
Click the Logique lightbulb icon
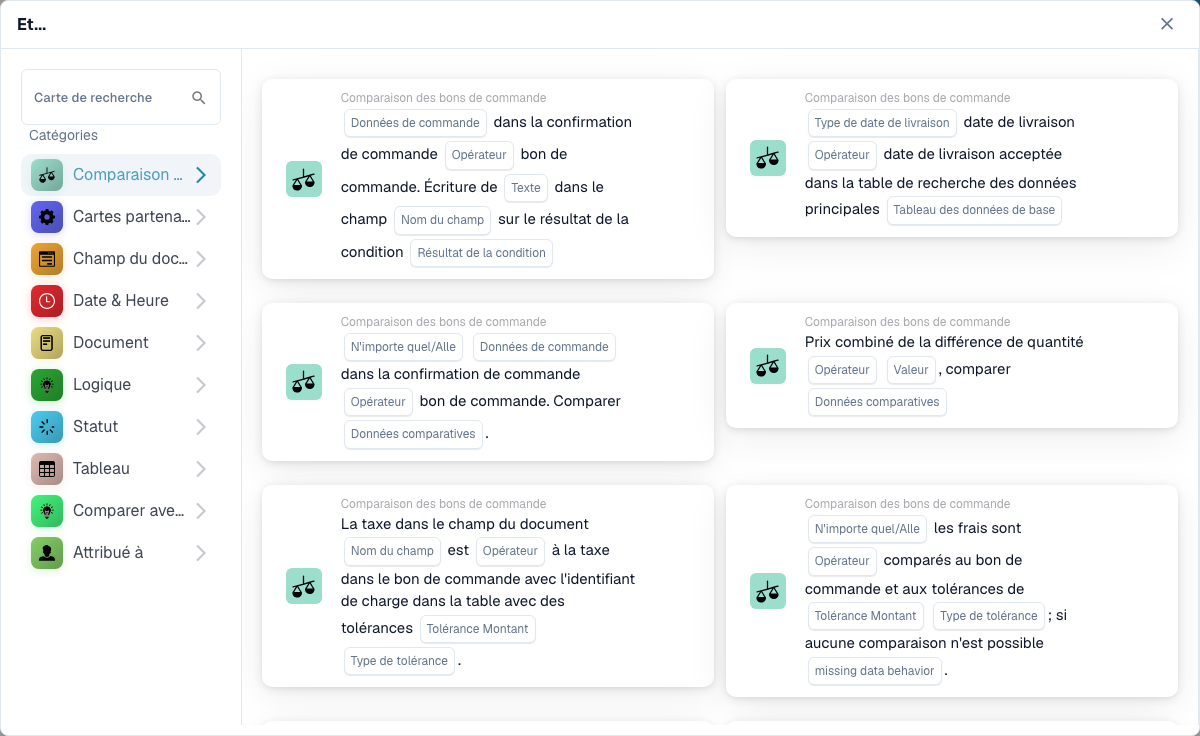click(x=47, y=385)
